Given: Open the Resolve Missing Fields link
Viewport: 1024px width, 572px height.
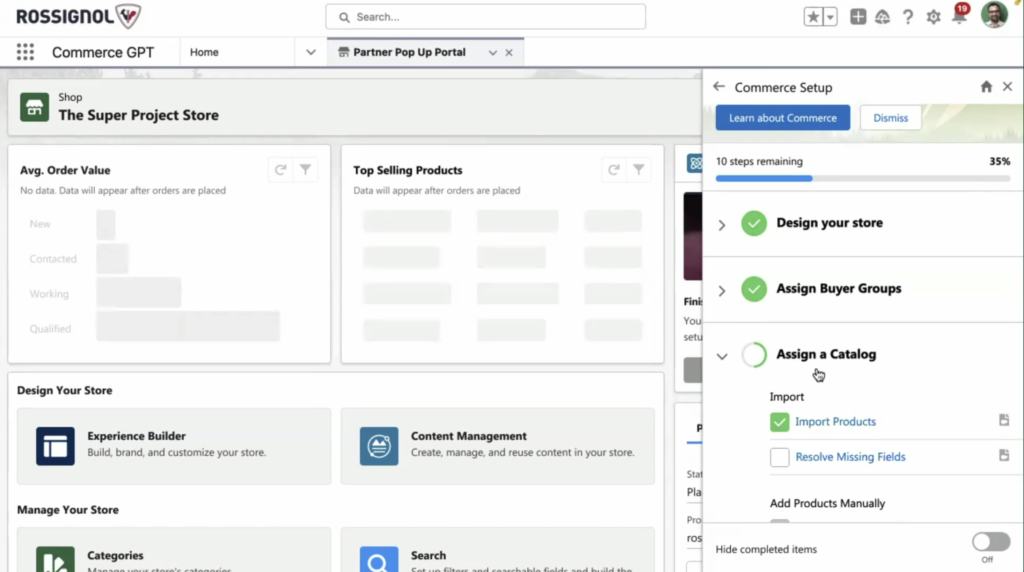Looking at the screenshot, I should tap(850, 457).
